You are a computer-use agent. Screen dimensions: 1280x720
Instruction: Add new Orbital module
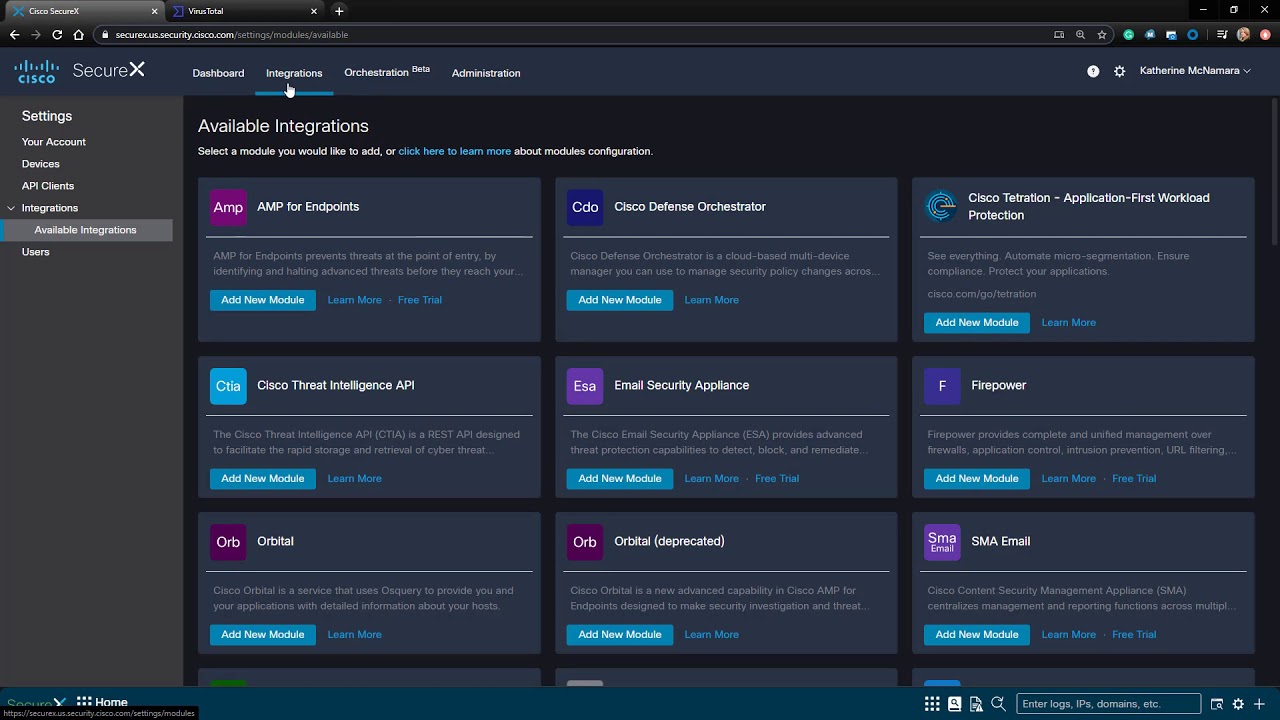point(263,634)
